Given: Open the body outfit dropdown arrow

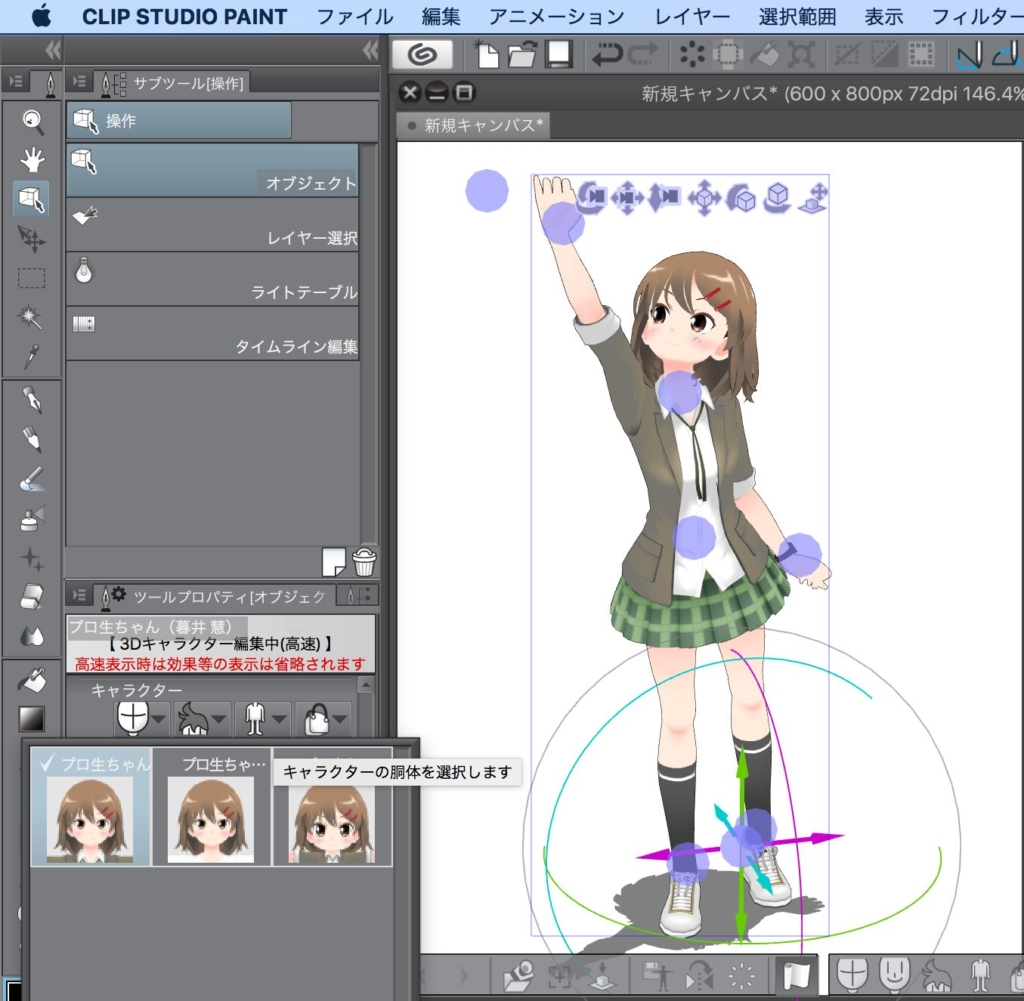Looking at the screenshot, I should [278, 721].
